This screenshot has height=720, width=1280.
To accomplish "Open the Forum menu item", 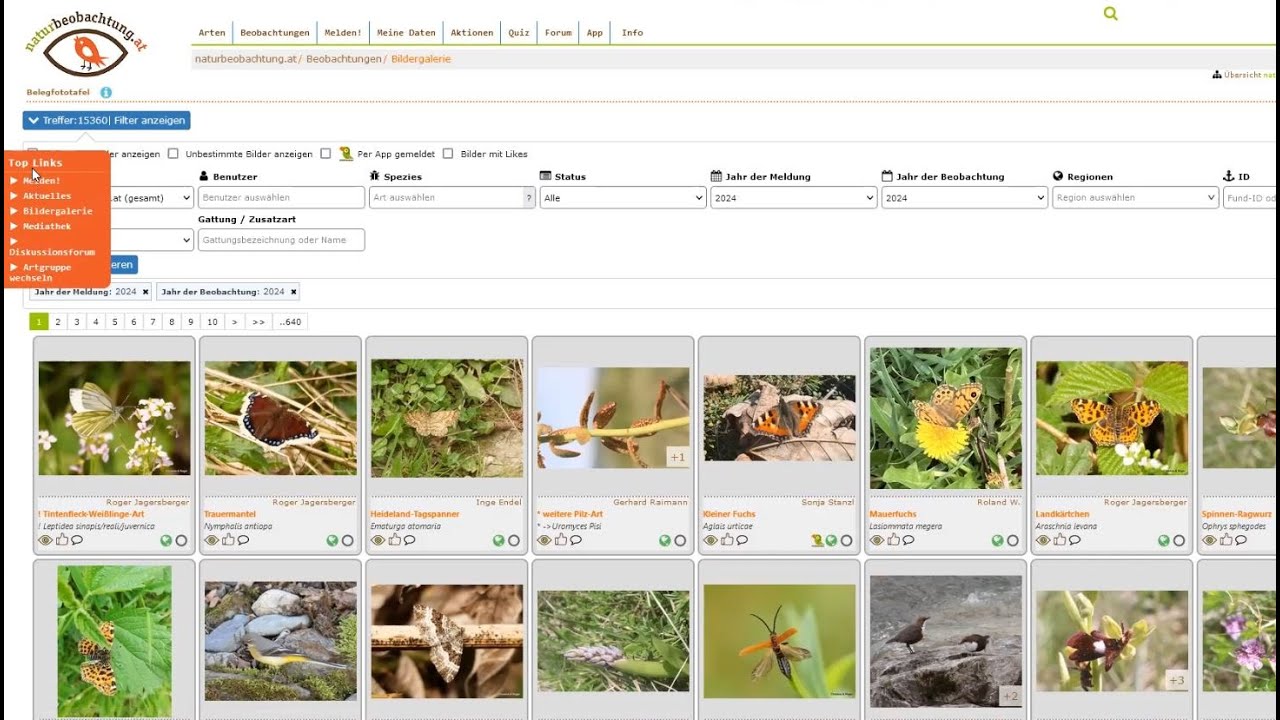I will [x=558, y=33].
